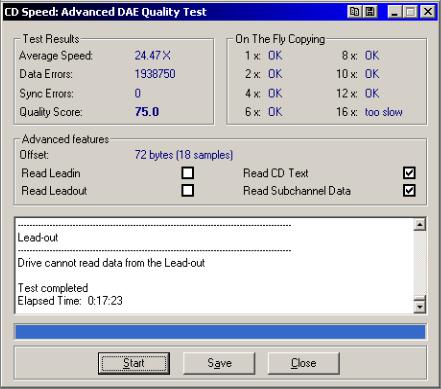441x389 pixels.
Task: Click the floppy disk save icon
Action: pyautogui.click(x=370, y=12)
